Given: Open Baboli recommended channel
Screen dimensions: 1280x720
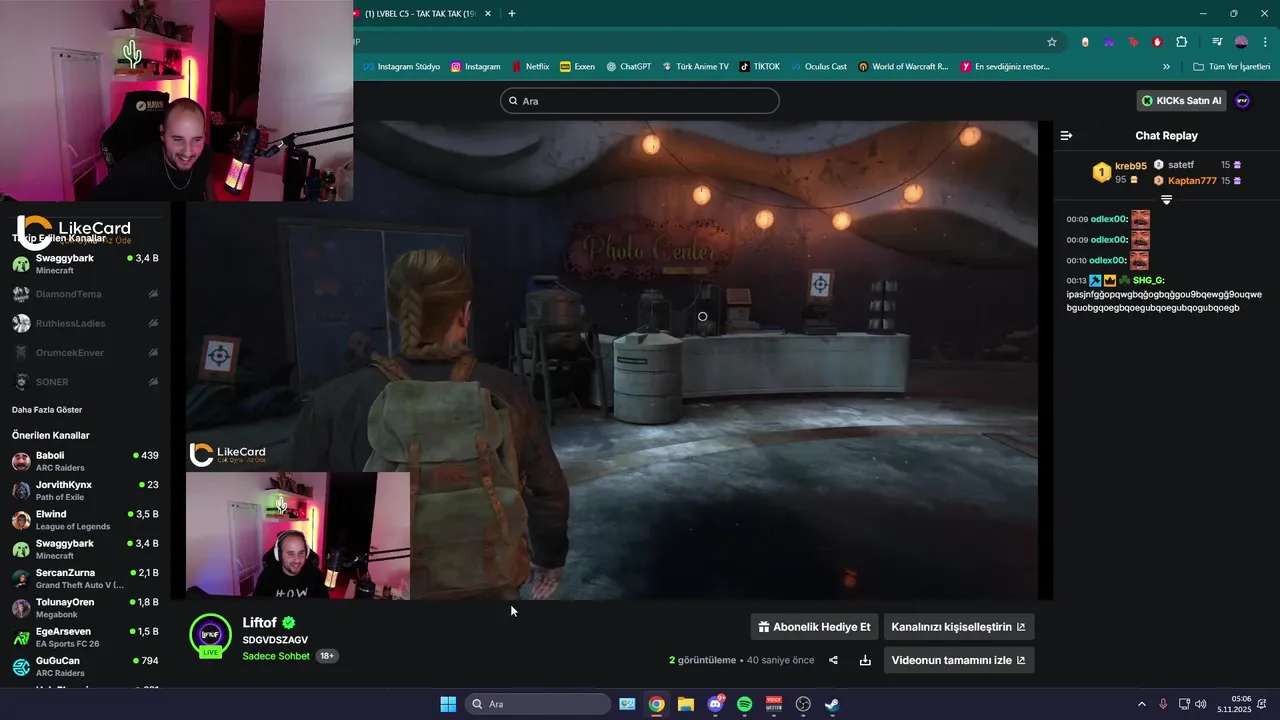Looking at the screenshot, I should [85, 461].
